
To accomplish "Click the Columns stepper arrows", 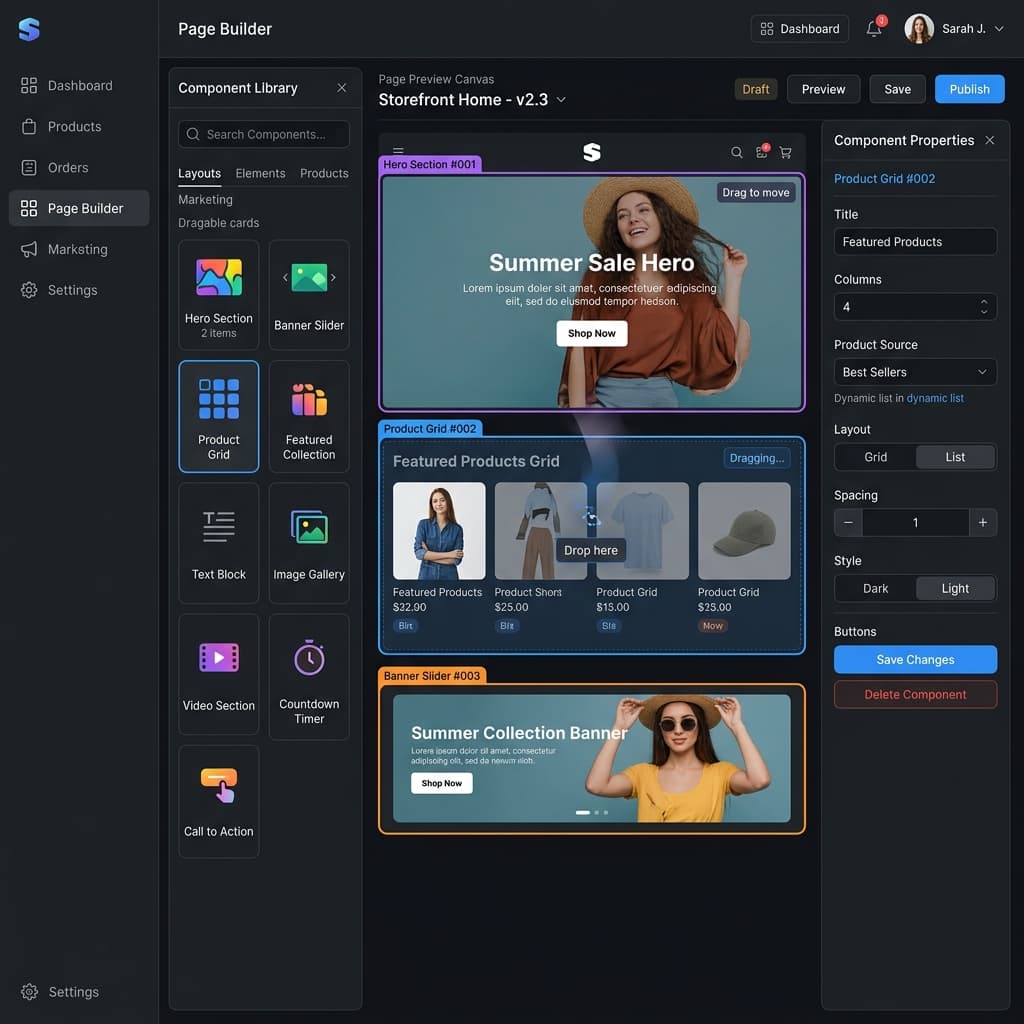I will [x=984, y=307].
